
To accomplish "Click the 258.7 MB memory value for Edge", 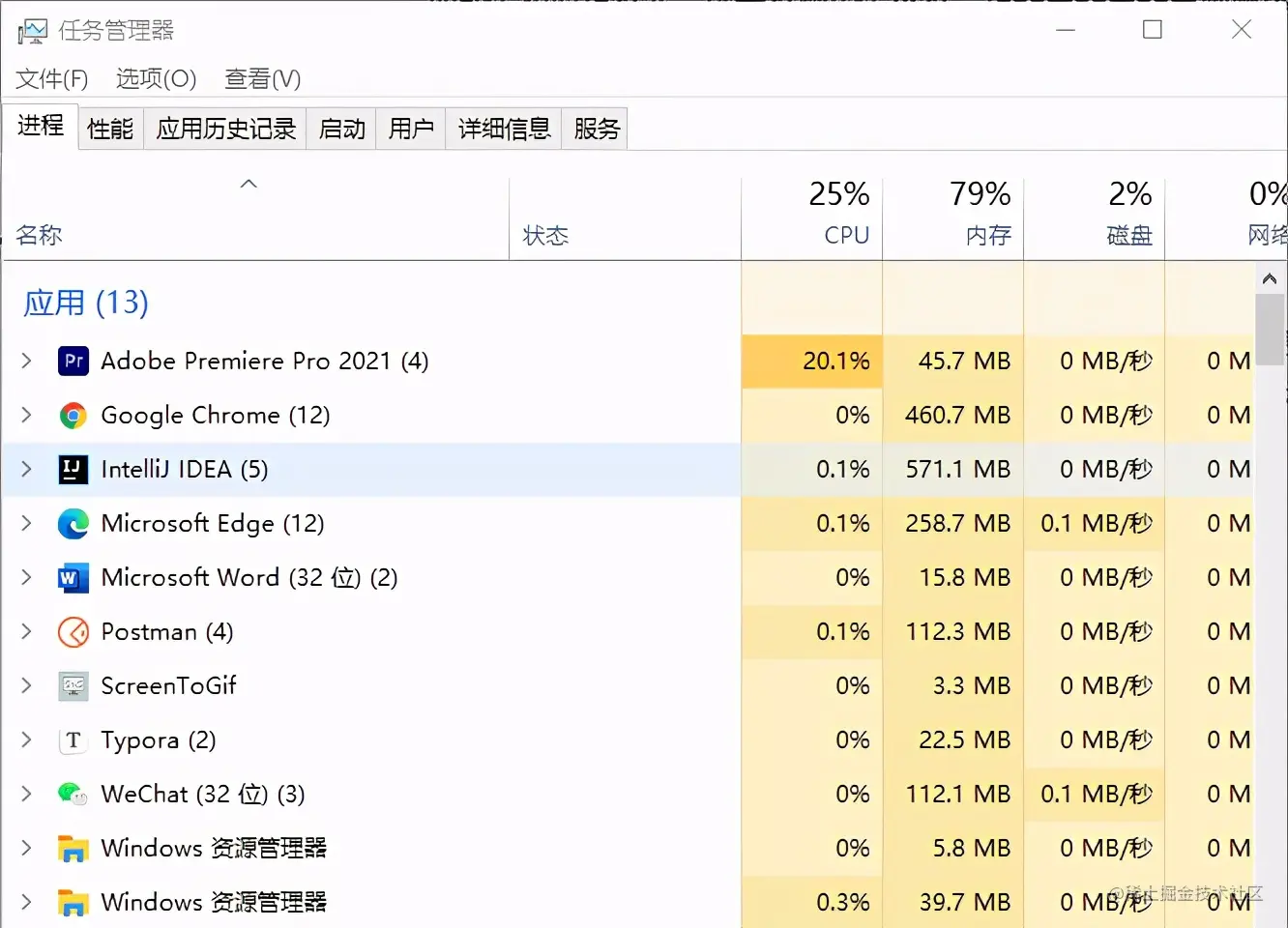I will coord(958,523).
